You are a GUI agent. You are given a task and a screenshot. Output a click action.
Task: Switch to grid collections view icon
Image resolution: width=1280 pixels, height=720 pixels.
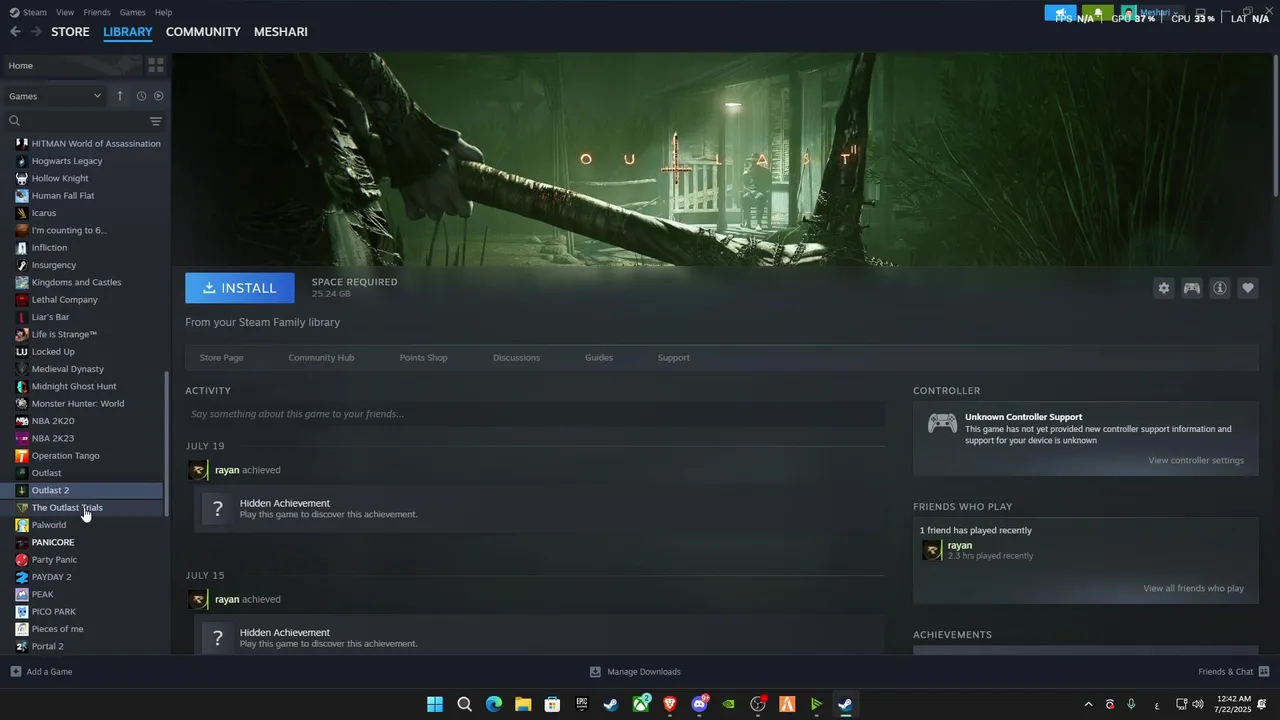(x=155, y=65)
